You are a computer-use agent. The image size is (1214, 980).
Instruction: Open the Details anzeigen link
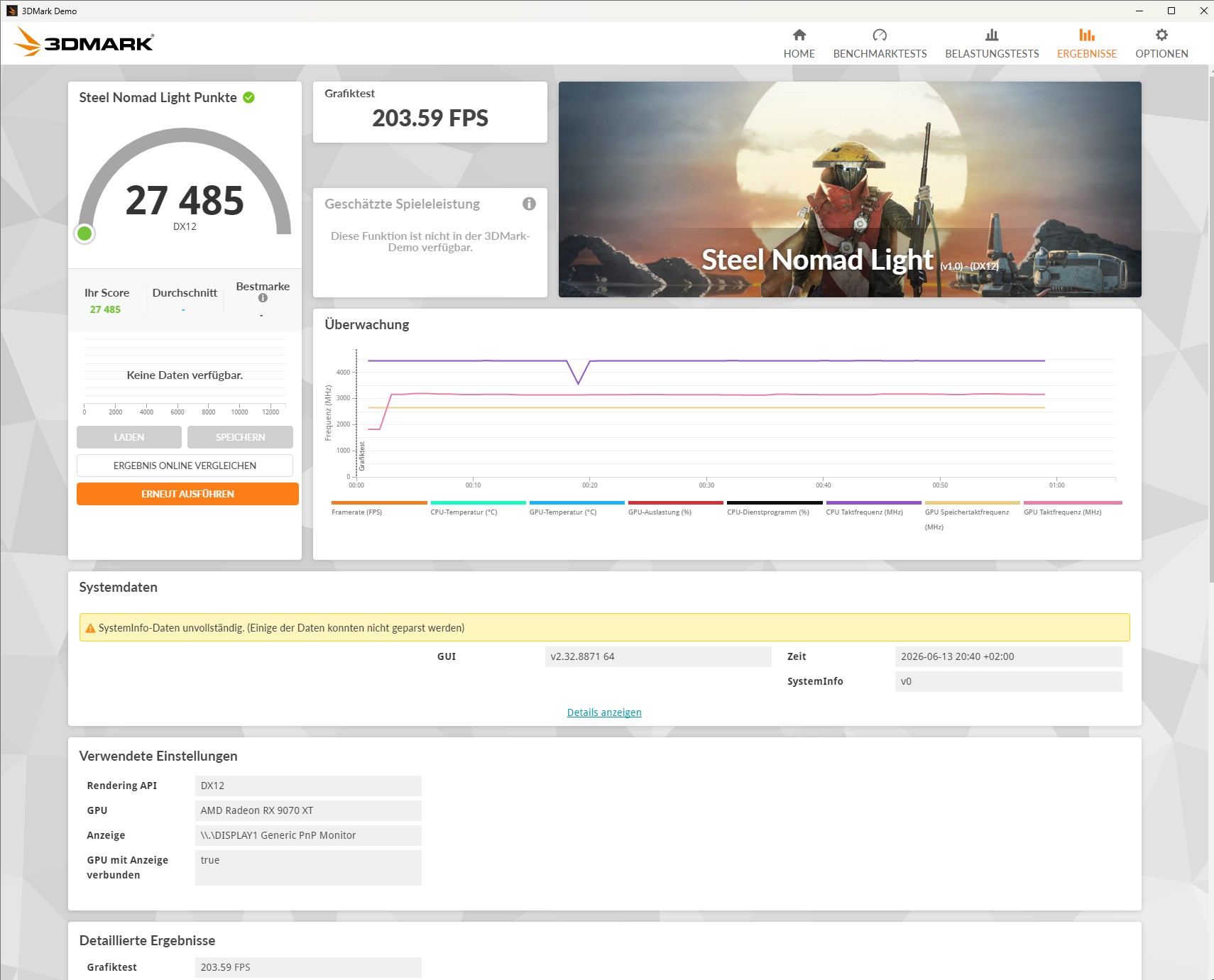604,712
